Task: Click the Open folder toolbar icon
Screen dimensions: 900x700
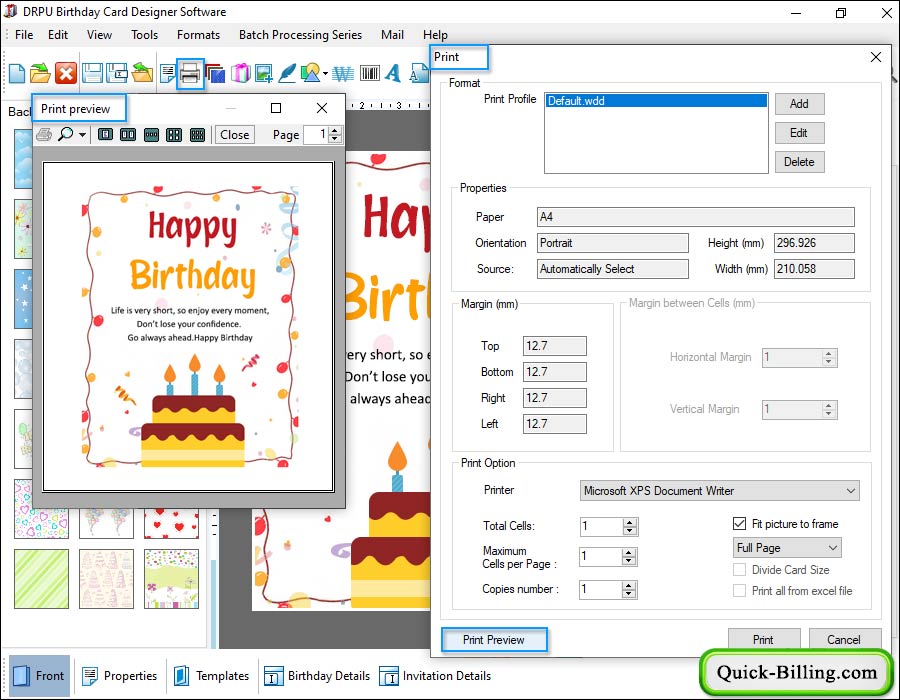Action: (x=40, y=73)
